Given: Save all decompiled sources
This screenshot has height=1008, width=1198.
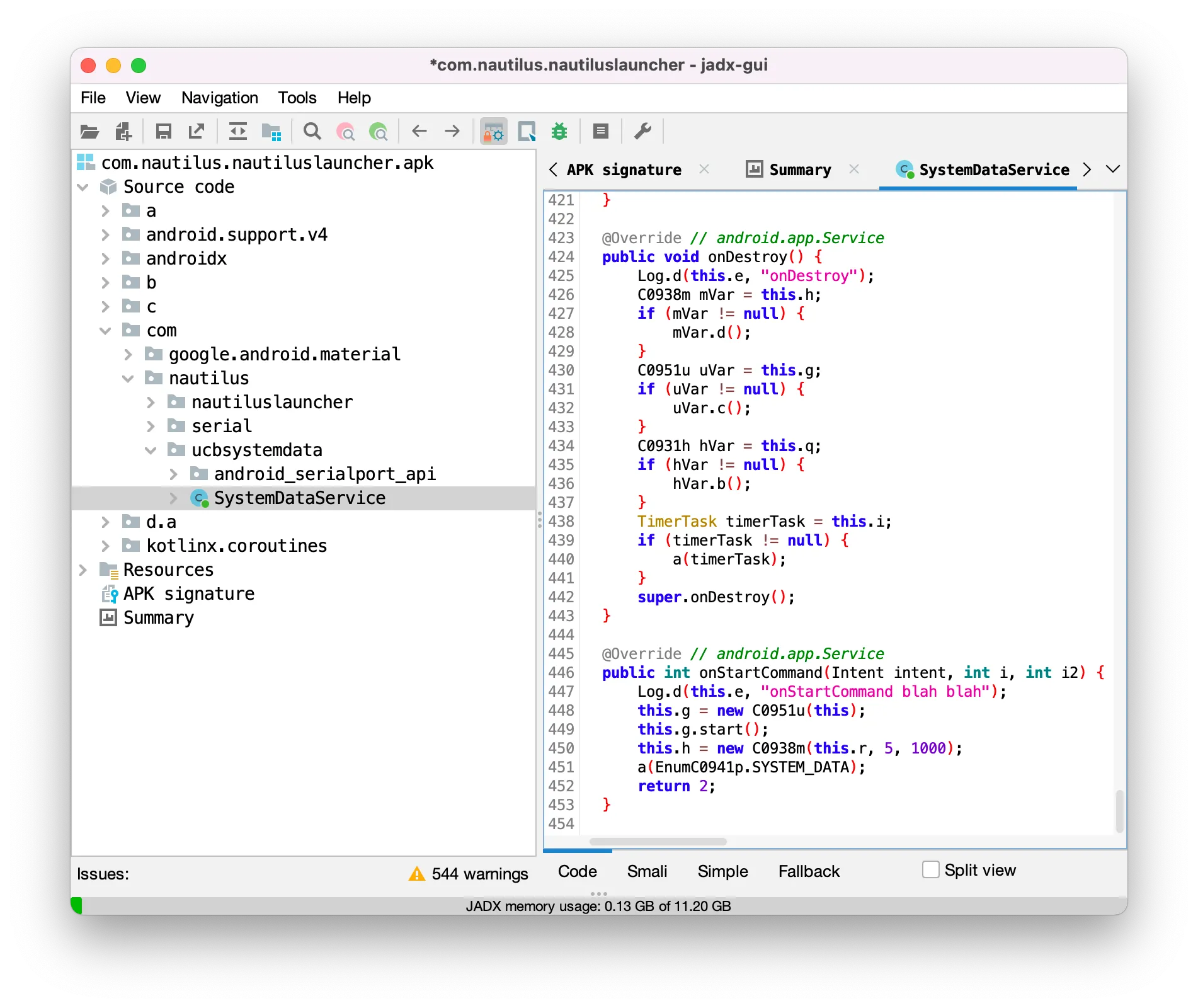Looking at the screenshot, I should click(164, 131).
